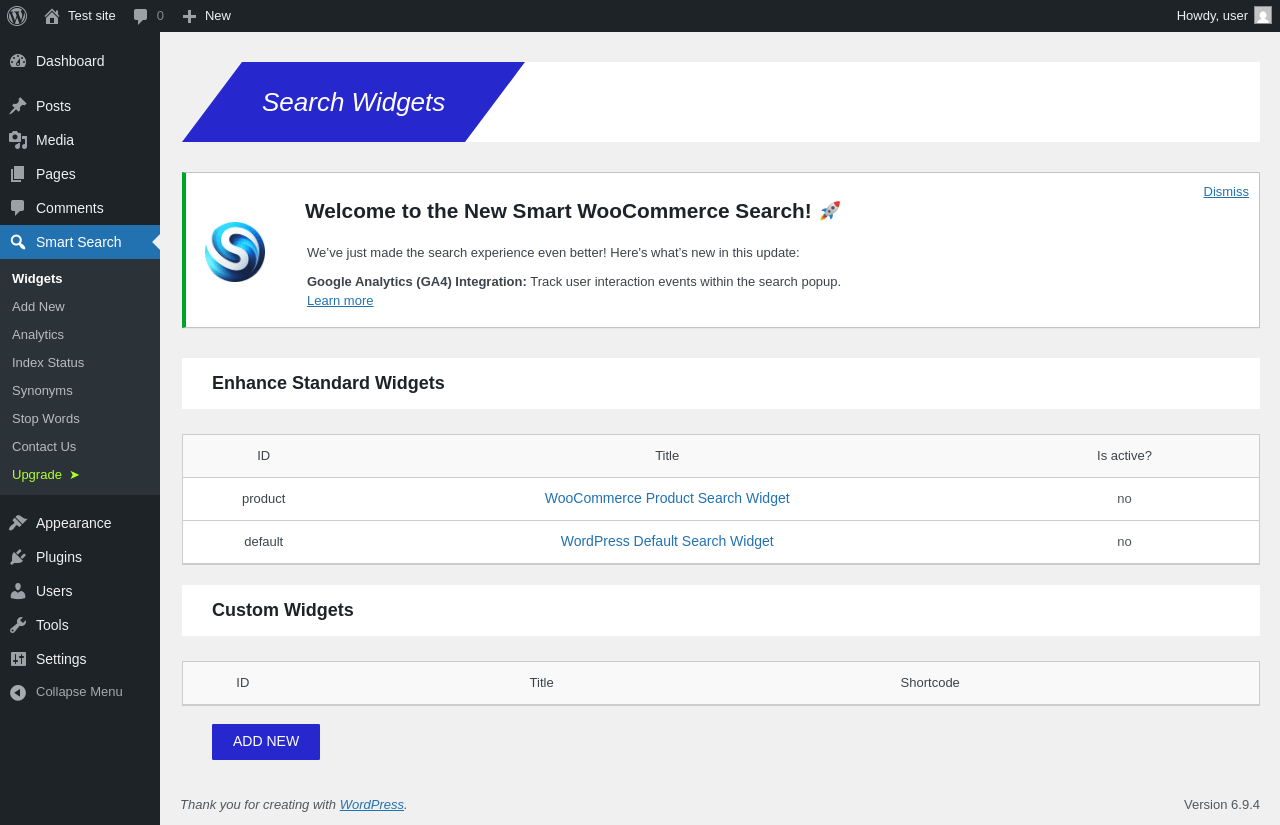1280x825 pixels.
Task: Open WordPress Default Search Widget link
Action: [x=667, y=541]
